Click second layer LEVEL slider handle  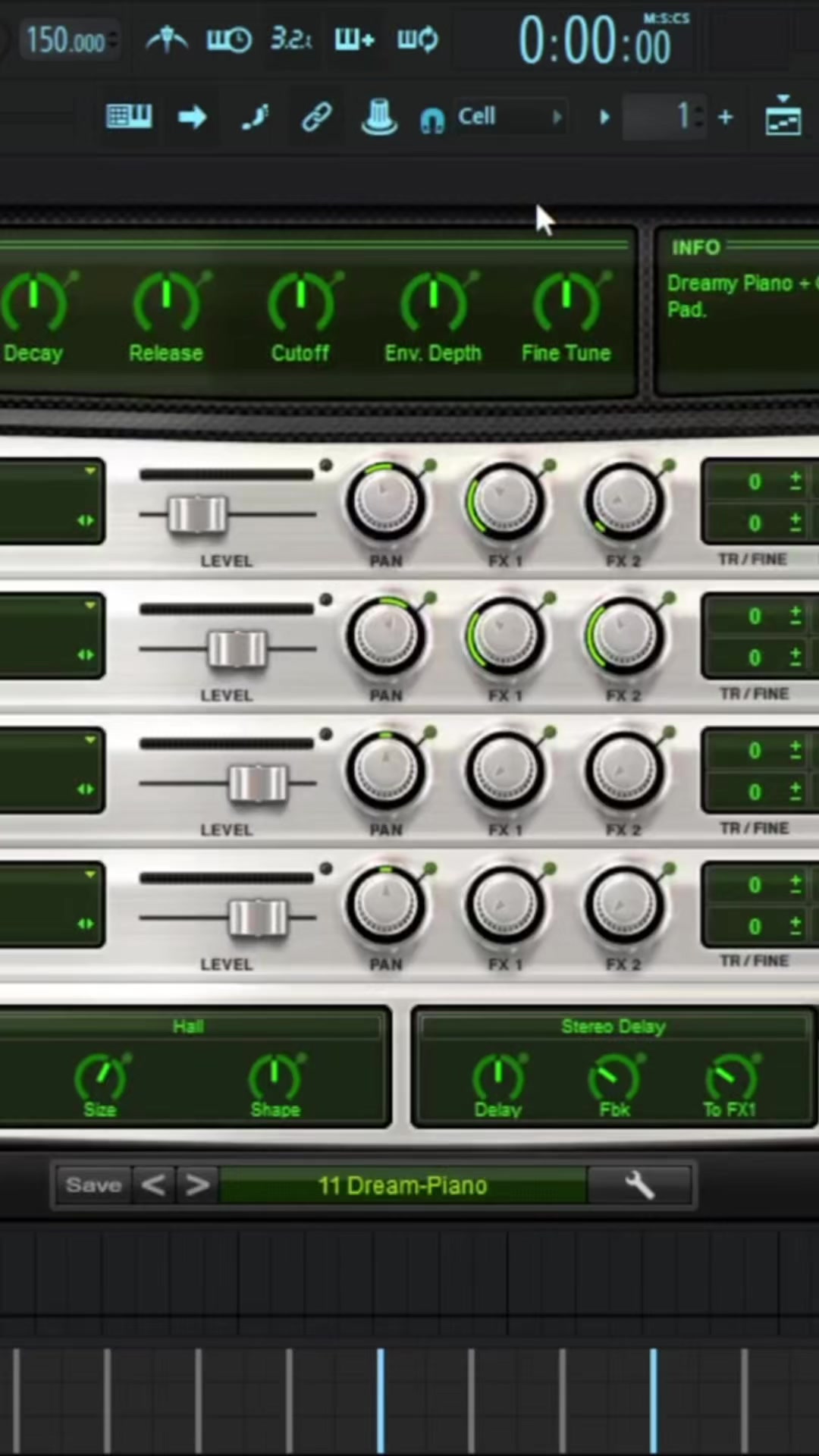[x=237, y=649]
